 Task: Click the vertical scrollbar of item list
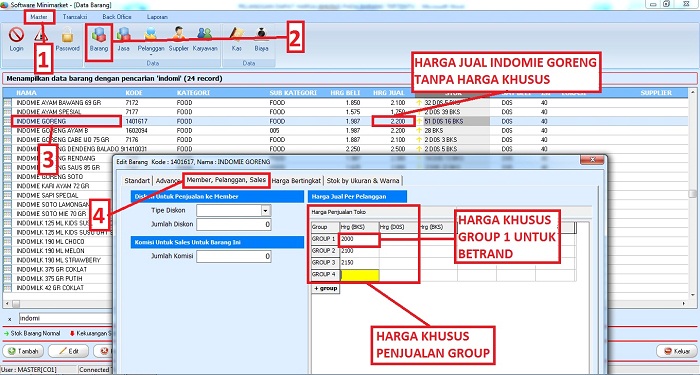[692, 194]
